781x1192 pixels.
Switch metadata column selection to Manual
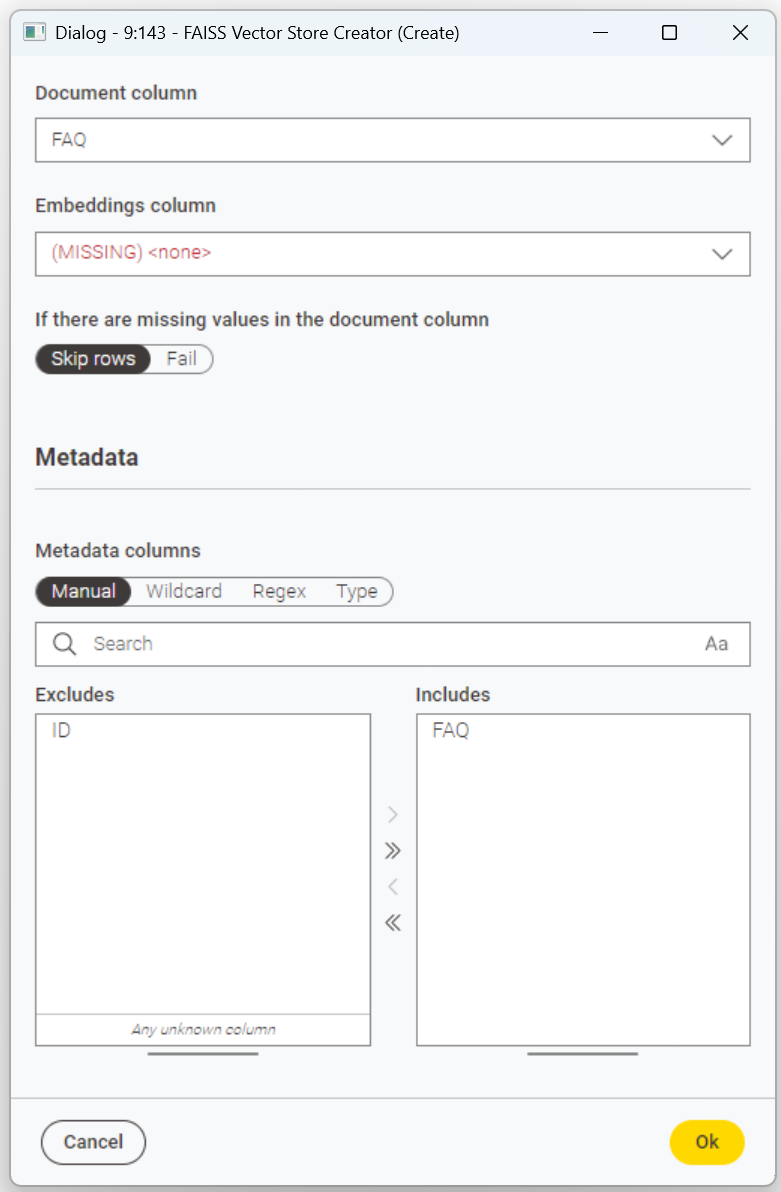(x=84, y=591)
